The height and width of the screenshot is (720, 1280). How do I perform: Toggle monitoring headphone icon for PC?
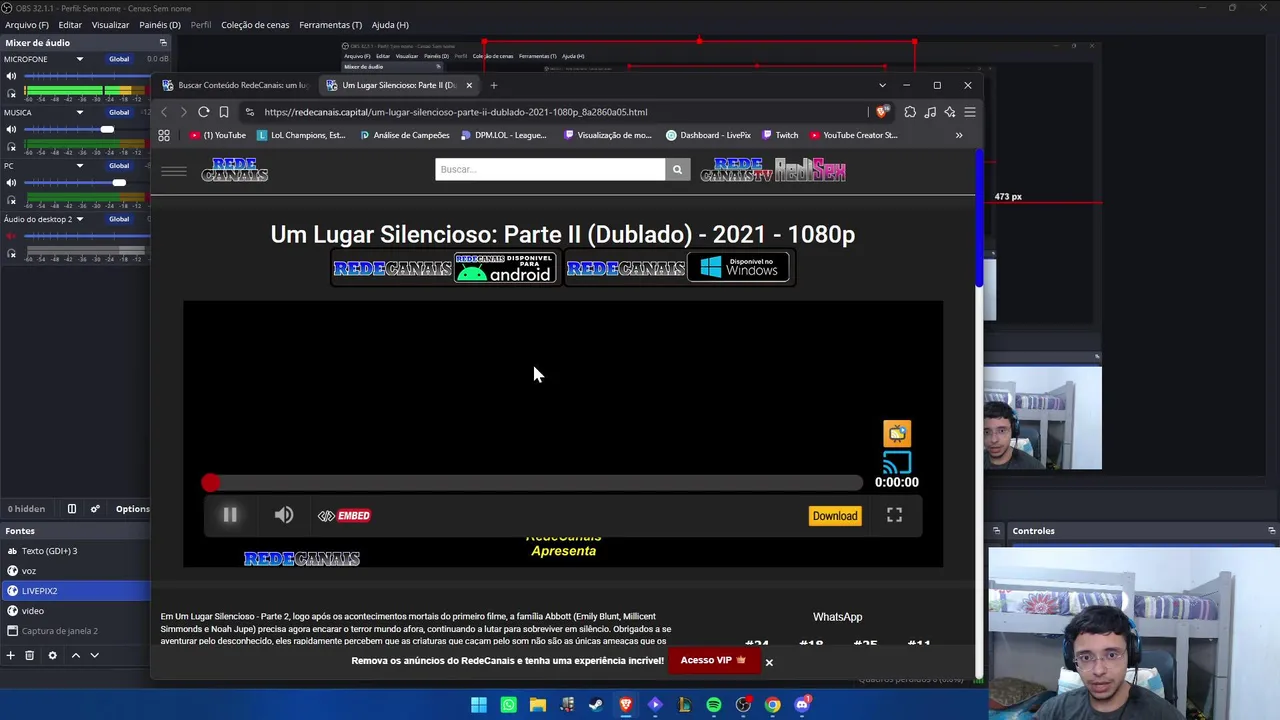click(x=12, y=200)
